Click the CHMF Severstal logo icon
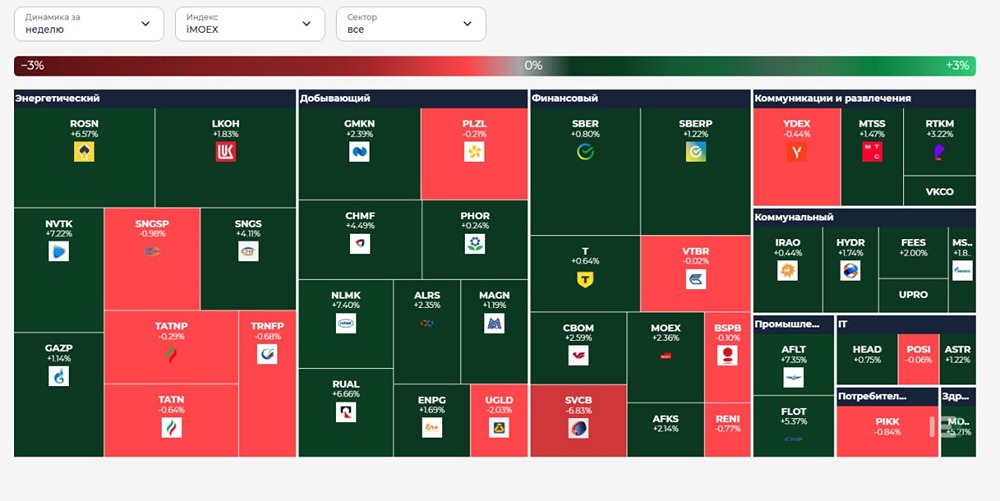This screenshot has width=1000, height=501. click(360, 243)
